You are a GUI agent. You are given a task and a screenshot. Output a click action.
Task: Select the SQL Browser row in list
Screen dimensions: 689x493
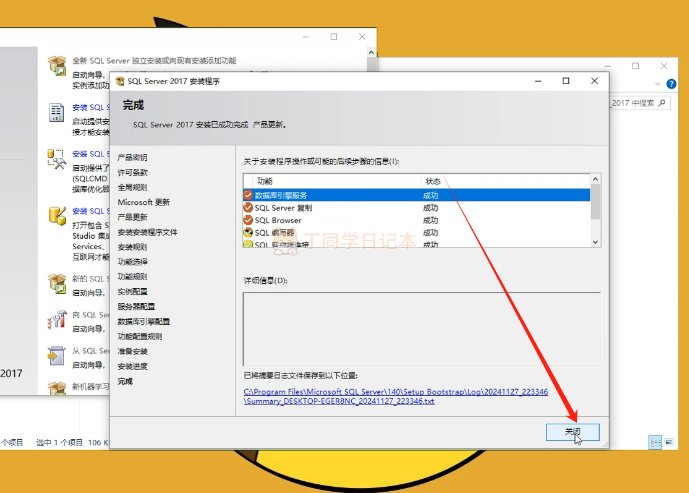tap(330, 220)
